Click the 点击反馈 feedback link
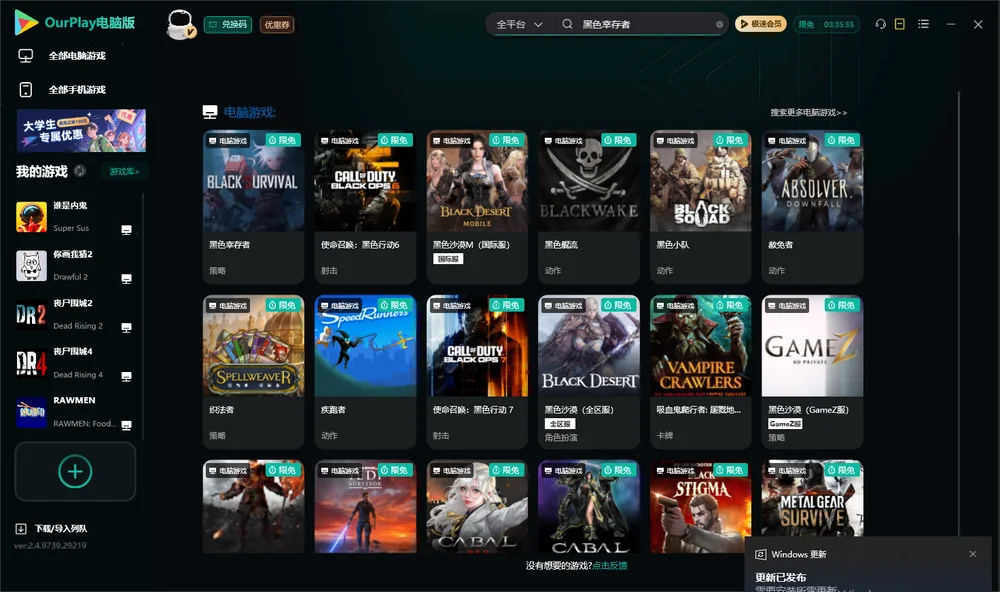 610,565
